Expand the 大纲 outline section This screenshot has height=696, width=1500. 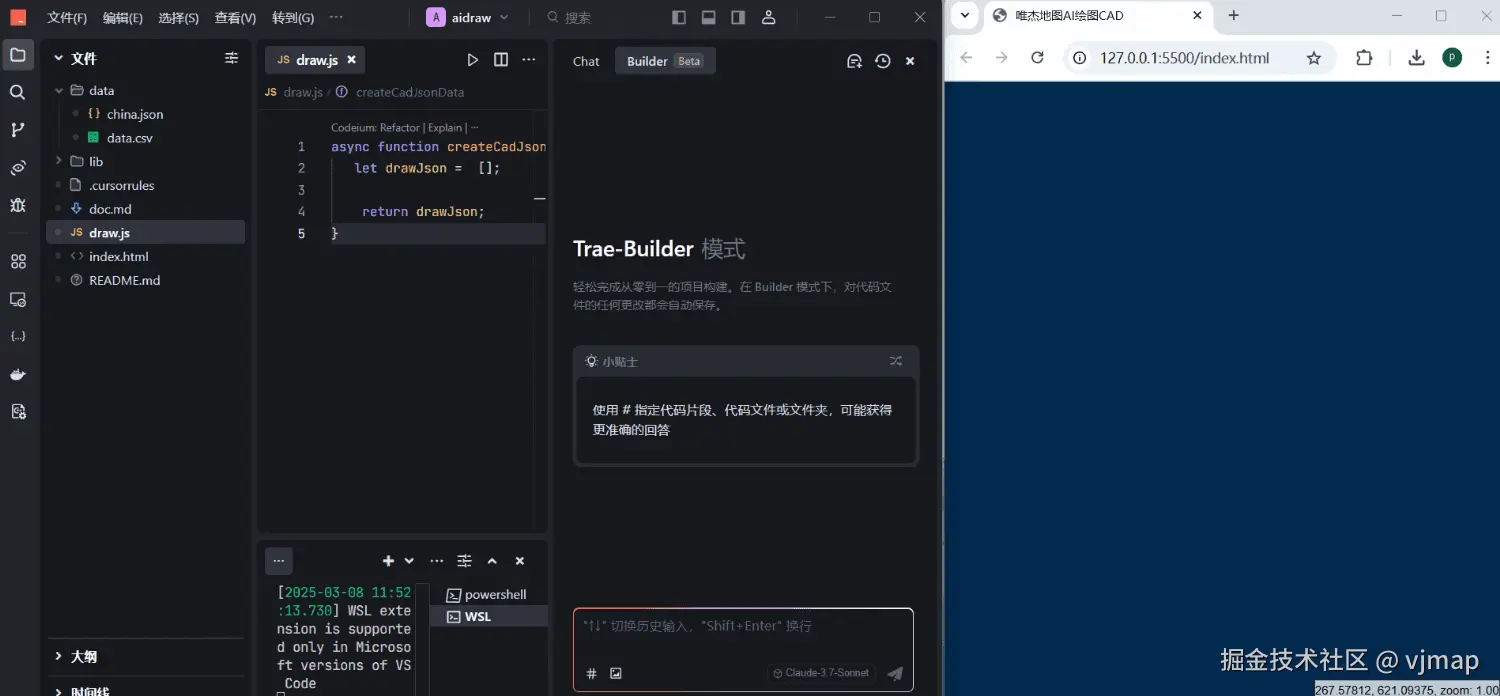tap(82, 656)
